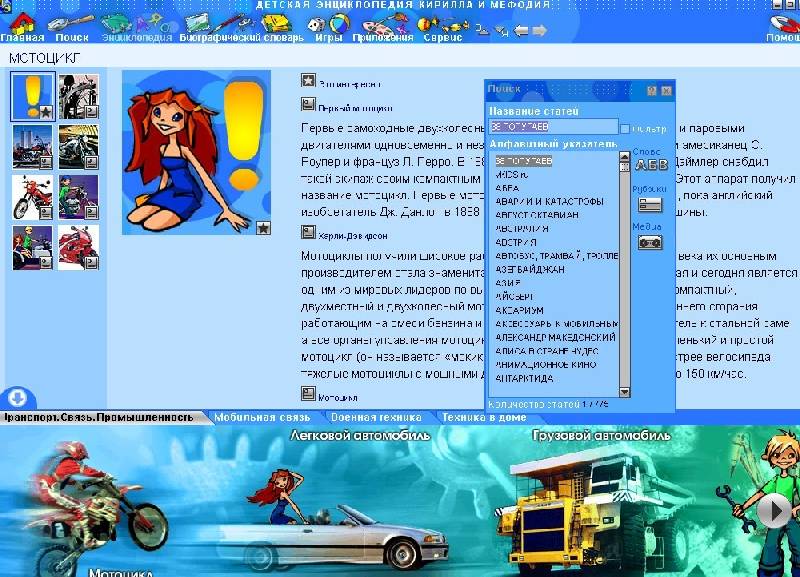
Task: Click first small icon left of back arrow
Action: [x=482, y=30]
